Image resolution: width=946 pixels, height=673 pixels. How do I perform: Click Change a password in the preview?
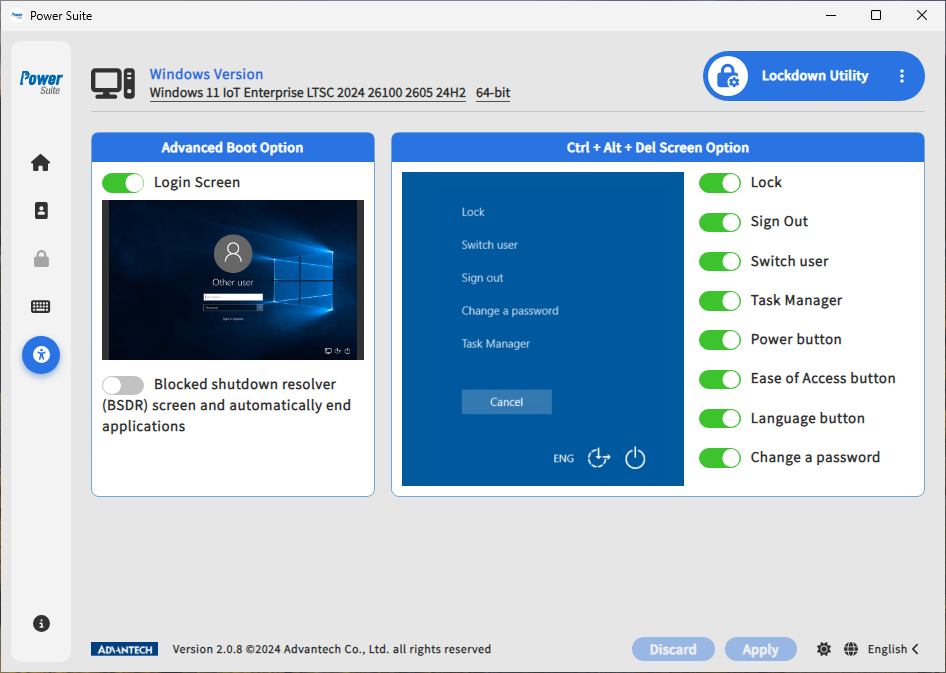510,311
